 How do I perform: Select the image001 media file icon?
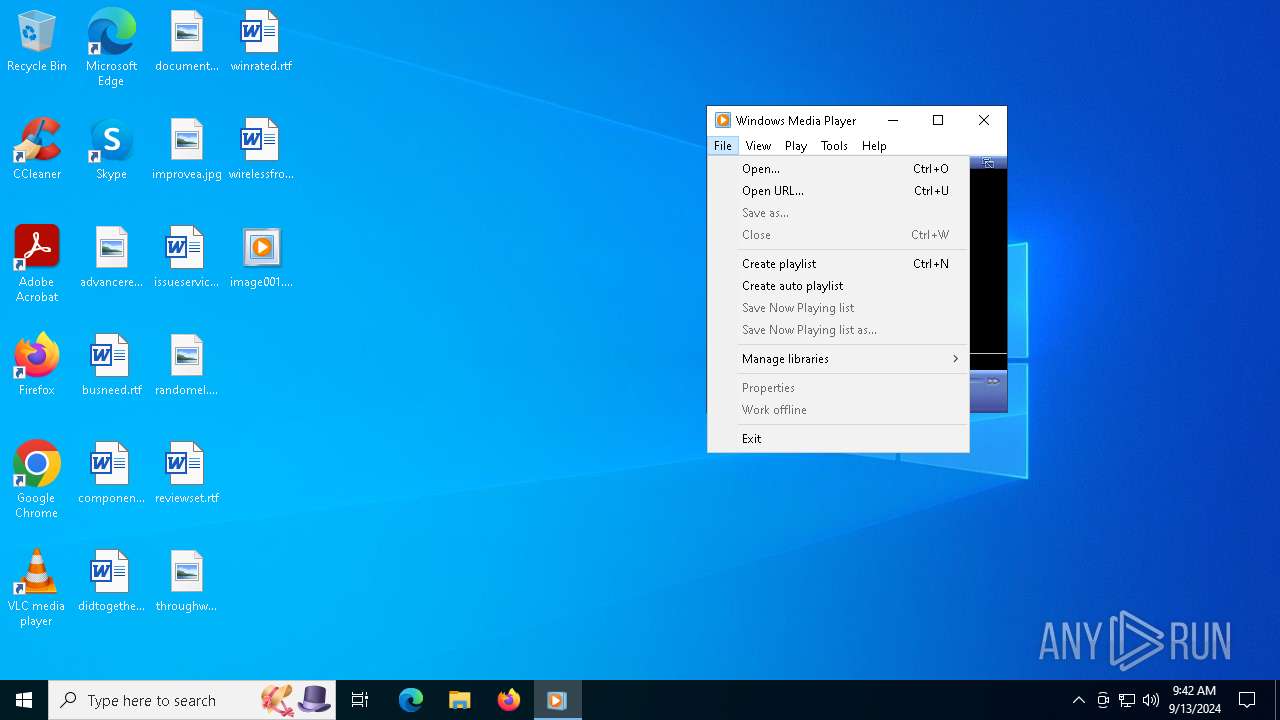(261, 258)
